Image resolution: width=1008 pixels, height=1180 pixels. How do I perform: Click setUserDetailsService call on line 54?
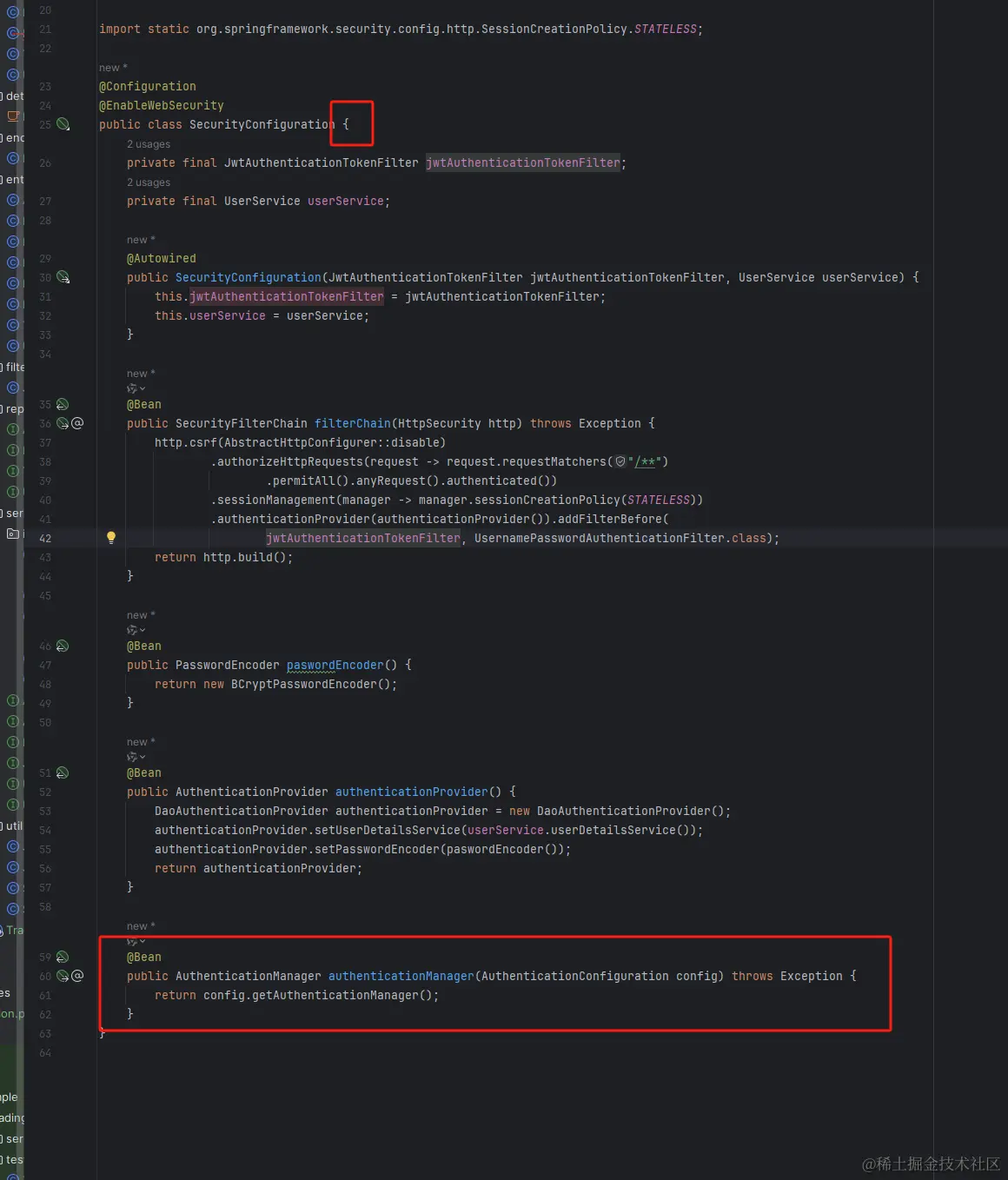point(388,830)
